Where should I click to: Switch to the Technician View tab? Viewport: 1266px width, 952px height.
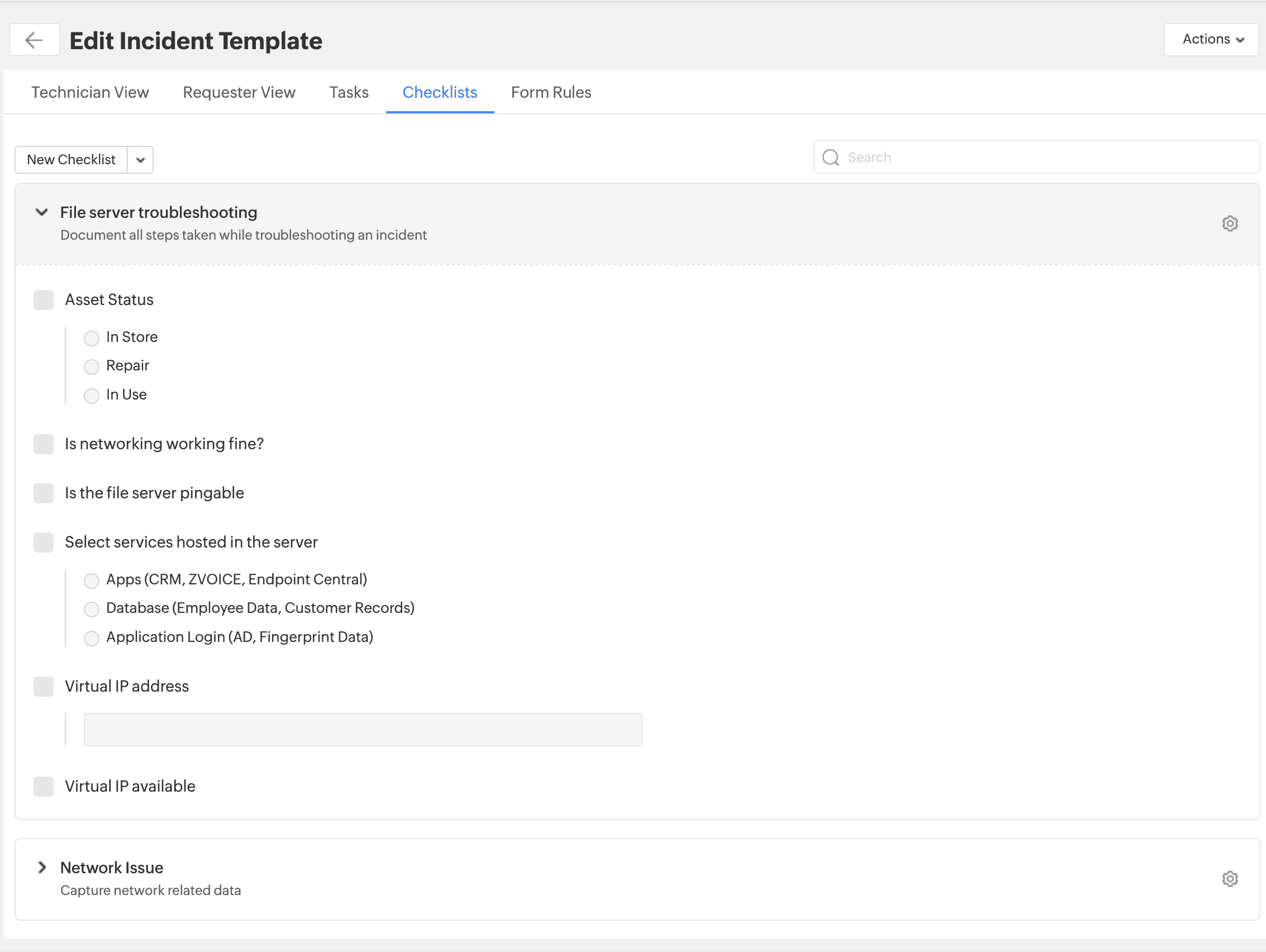tap(90, 92)
